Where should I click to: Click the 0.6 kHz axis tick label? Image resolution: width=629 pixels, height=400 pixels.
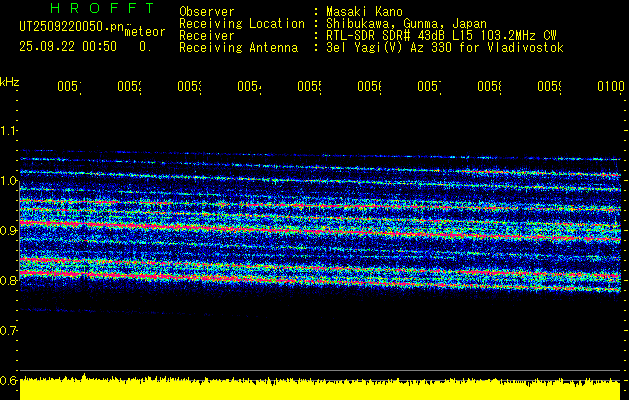click(x=8, y=380)
